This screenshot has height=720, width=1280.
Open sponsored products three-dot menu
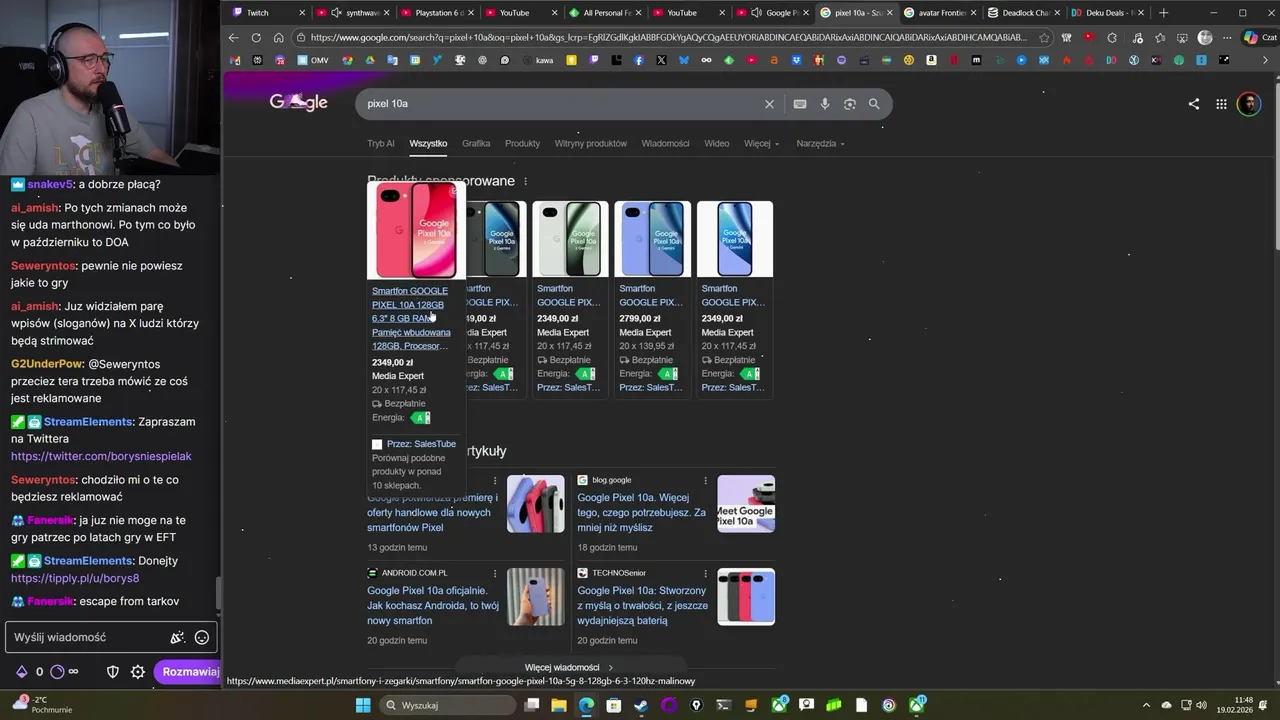tap(525, 181)
